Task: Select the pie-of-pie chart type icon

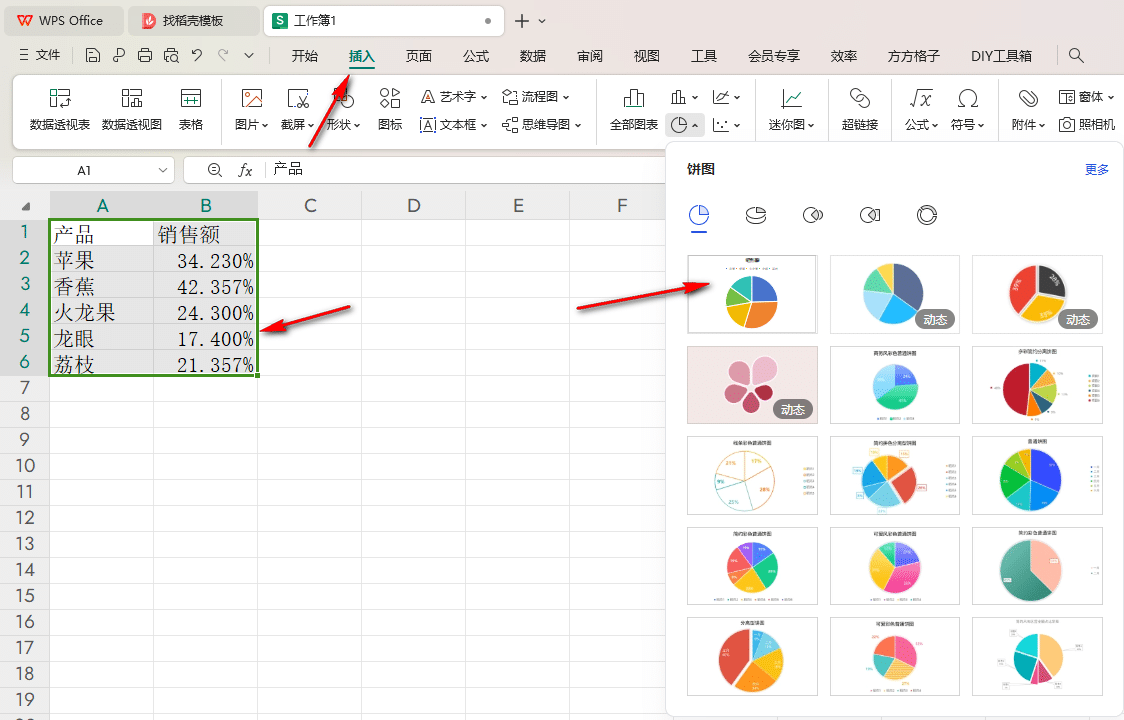Action: (812, 214)
